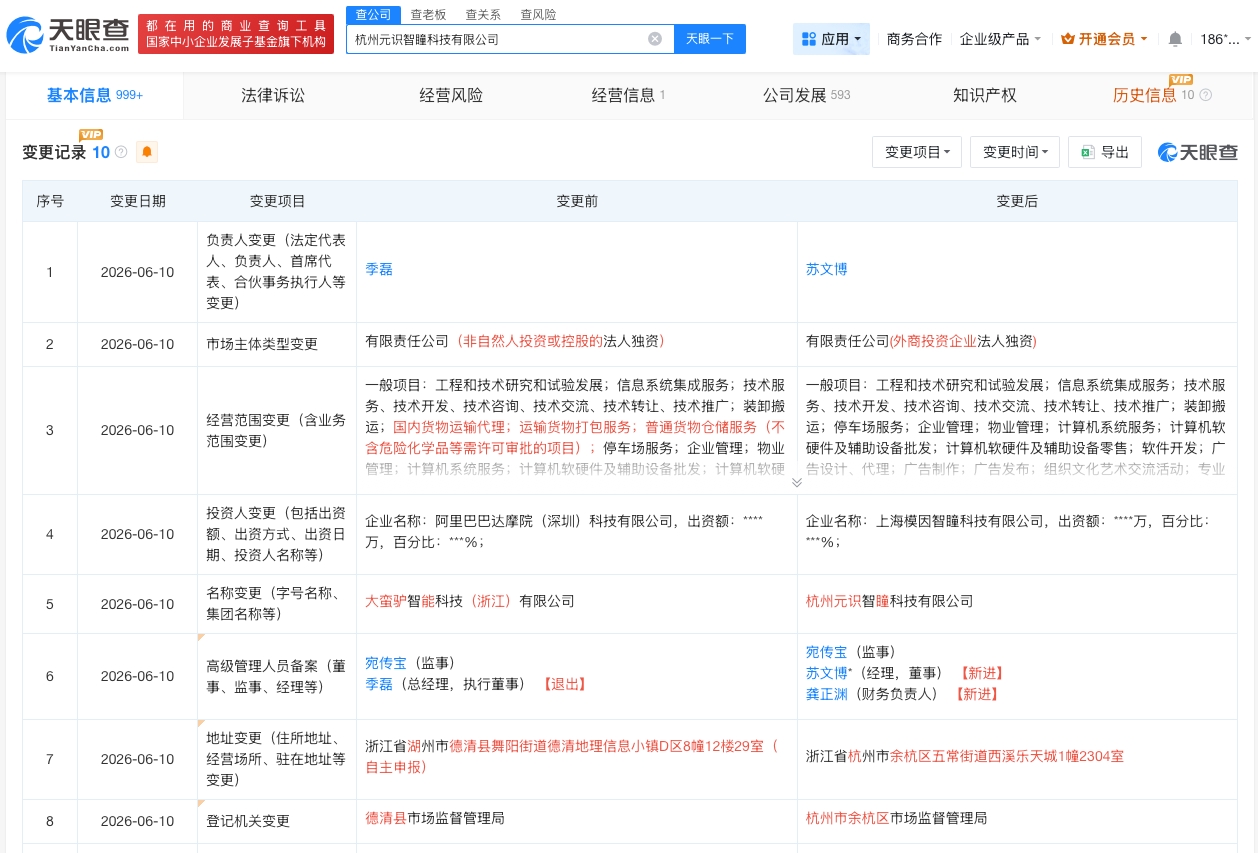1258x853 pixels.
Task: Switch to the 法律诉讼 tab
Action: tap(273, 95)
